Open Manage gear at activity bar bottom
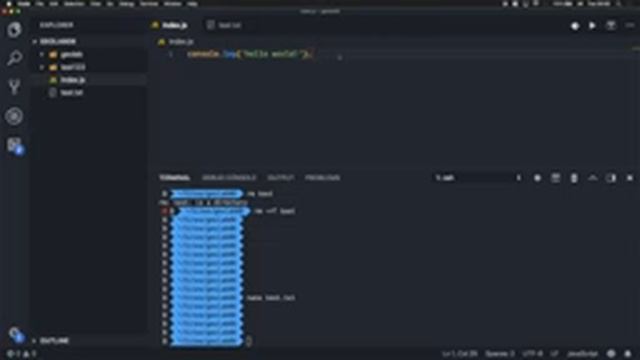The width and height of the screenshot is (640, 360). 16,335
